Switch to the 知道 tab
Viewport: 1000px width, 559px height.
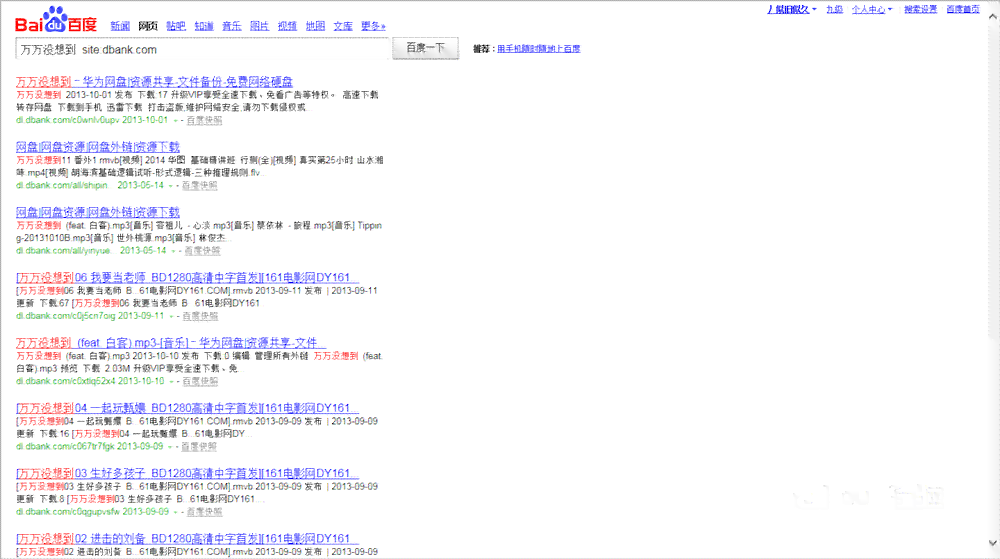click(x=203, y=26)
